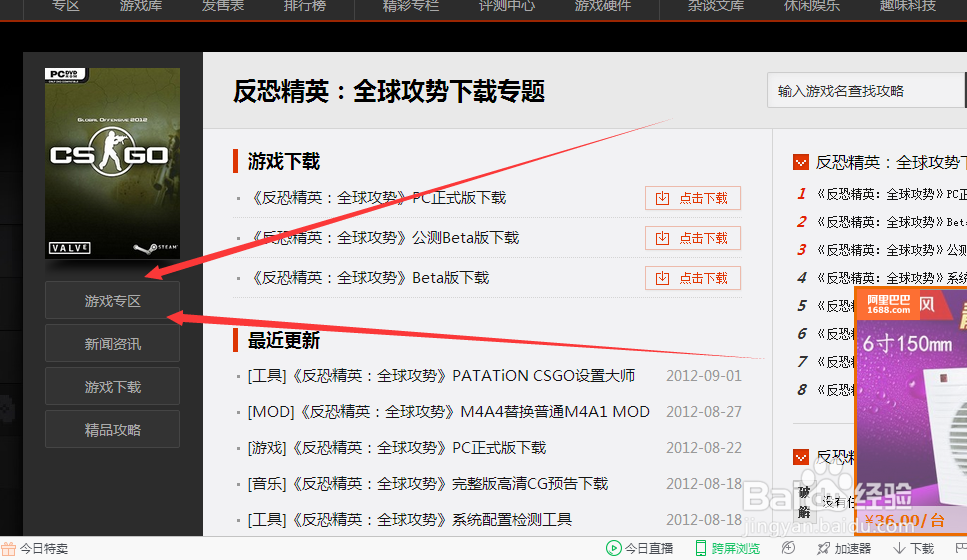Open 《反恐精英：全球攻势》Beta版下载 link
Screen dimensions: 967x560
point(369,278)
